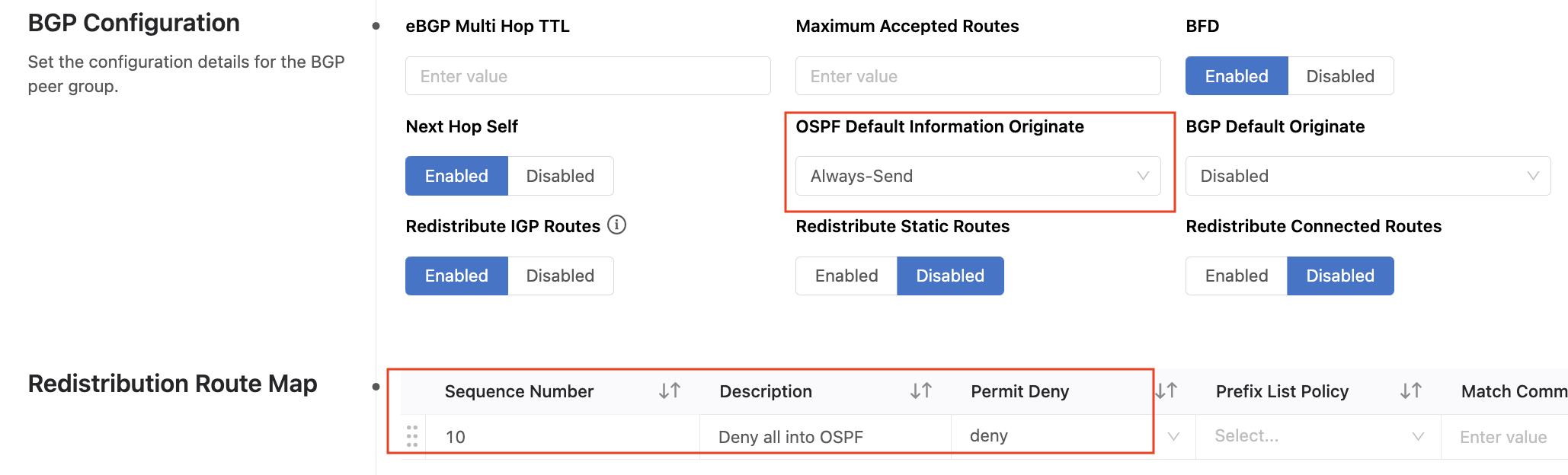Click the Maximum Accepted Routes field

pos(978,76)
